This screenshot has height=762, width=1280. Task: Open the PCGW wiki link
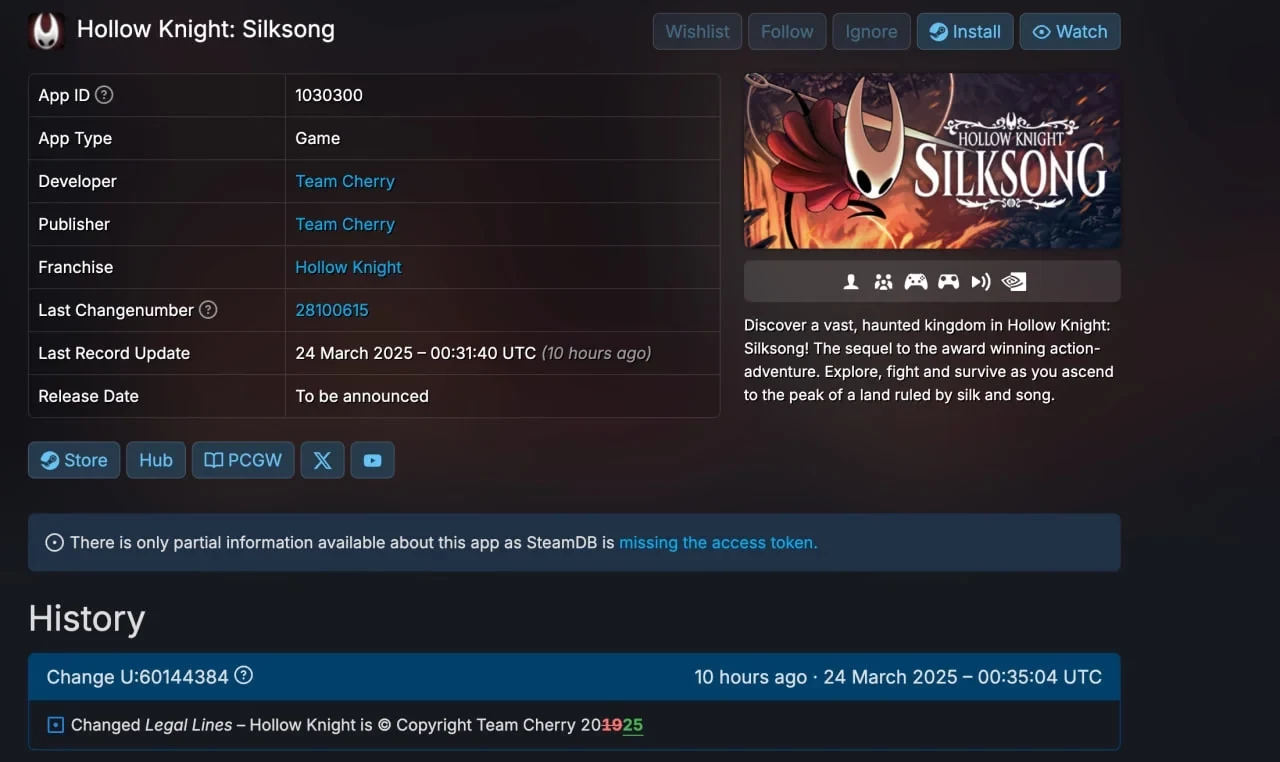click(x=243, y=460)
